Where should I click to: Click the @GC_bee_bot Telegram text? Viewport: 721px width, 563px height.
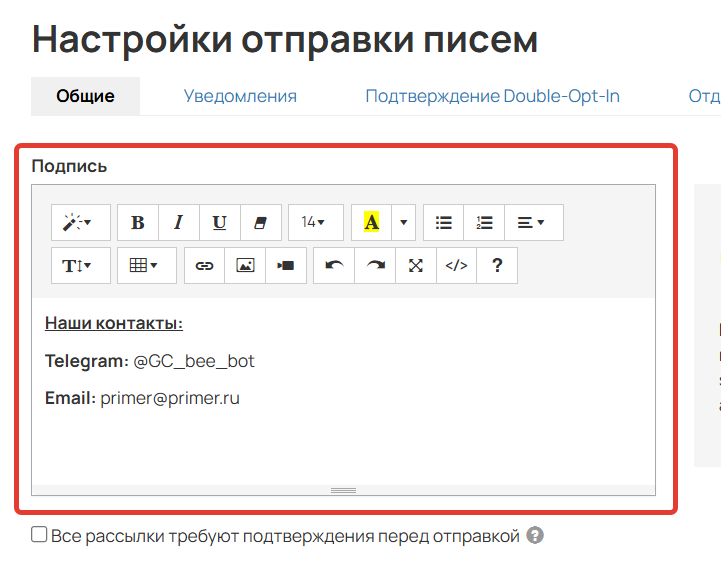click(194, 361)
